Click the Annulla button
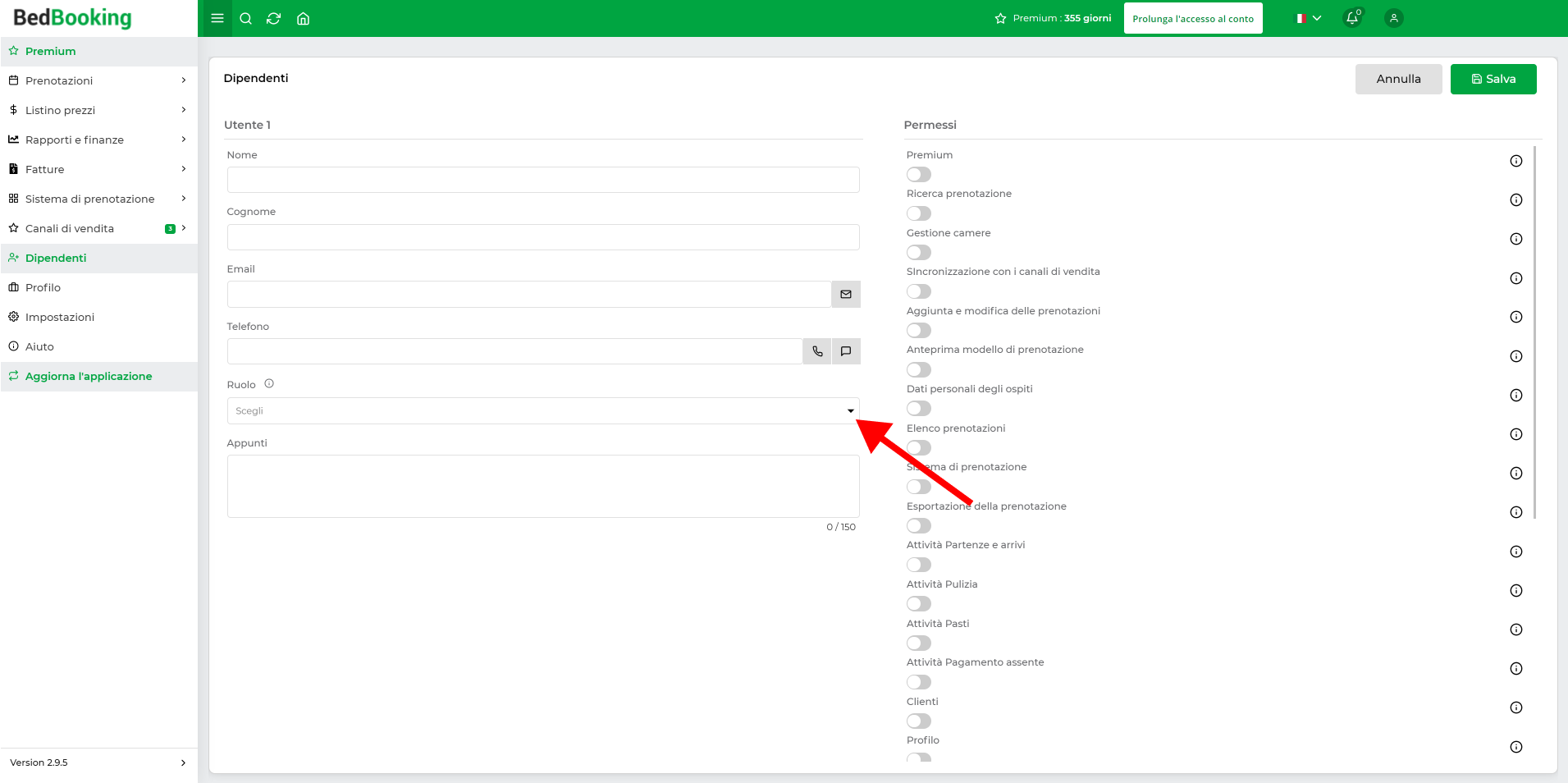Screen dimensions: 1568x783 coord(1398,79)
